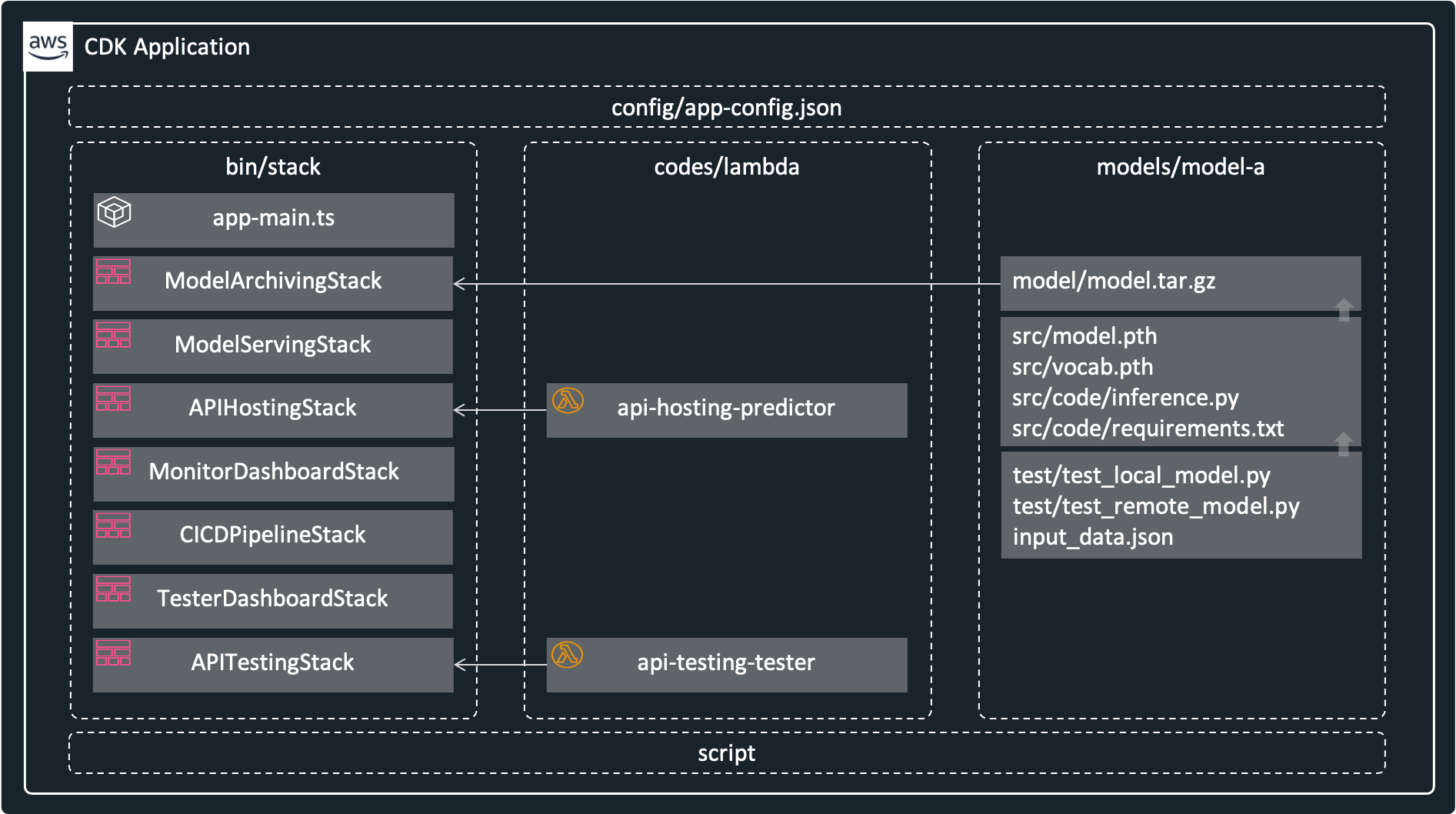Select the CICDPipelineStack label
The image size is (1456, 814).
tap(273, 535)
